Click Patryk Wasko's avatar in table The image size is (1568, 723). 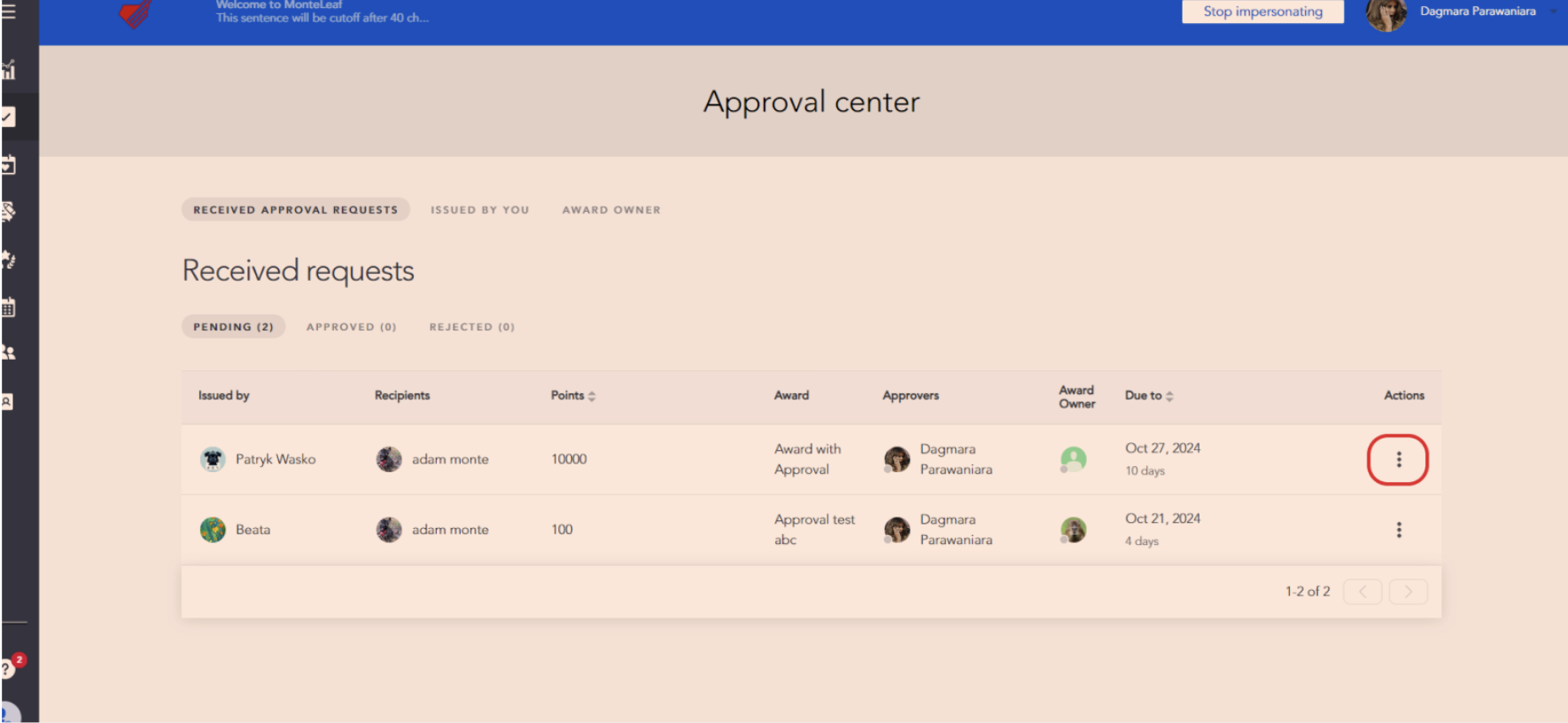[x=213, y=459]
